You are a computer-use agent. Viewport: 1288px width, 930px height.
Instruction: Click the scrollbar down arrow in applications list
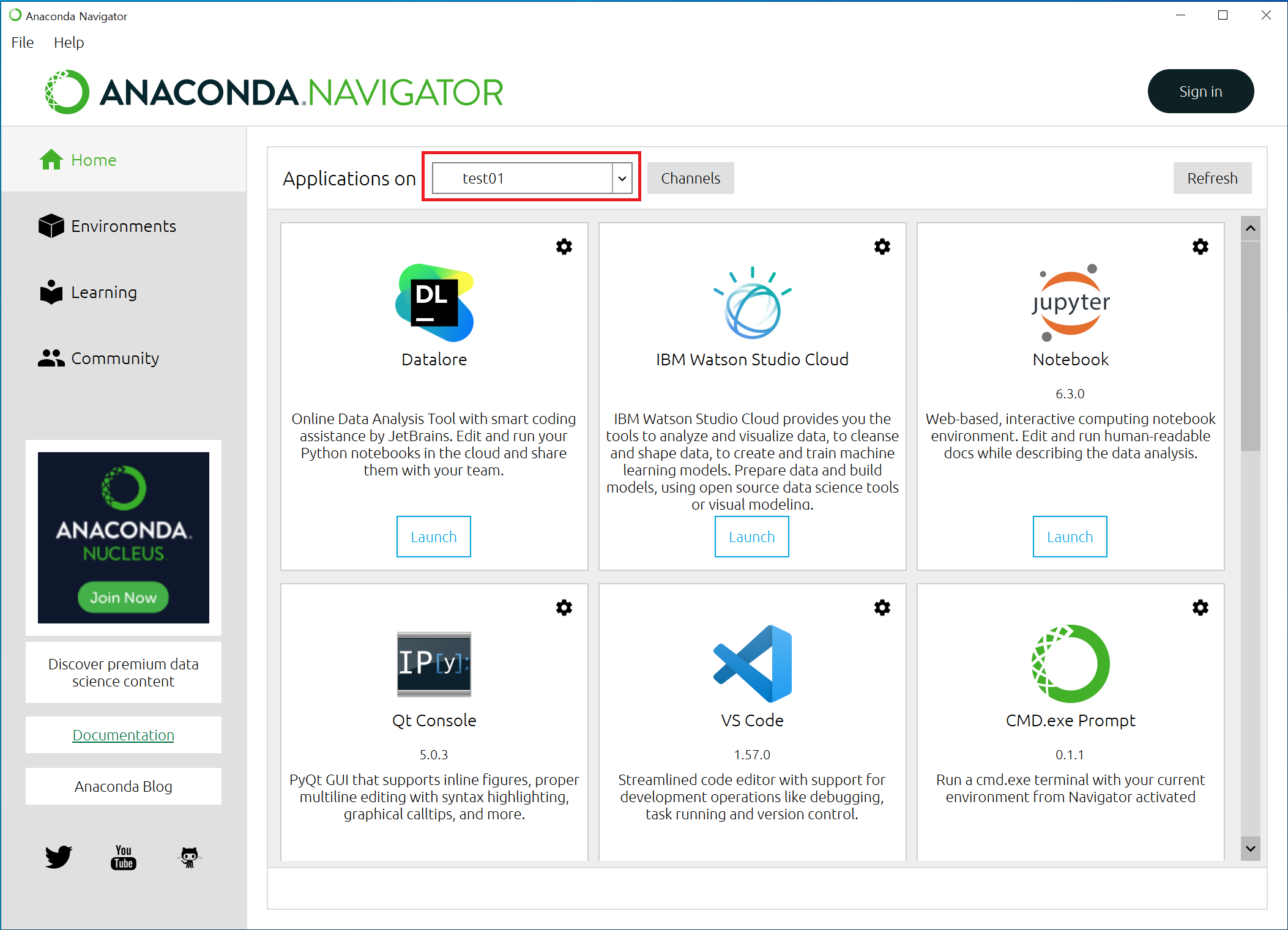(x=1250, y=849)
